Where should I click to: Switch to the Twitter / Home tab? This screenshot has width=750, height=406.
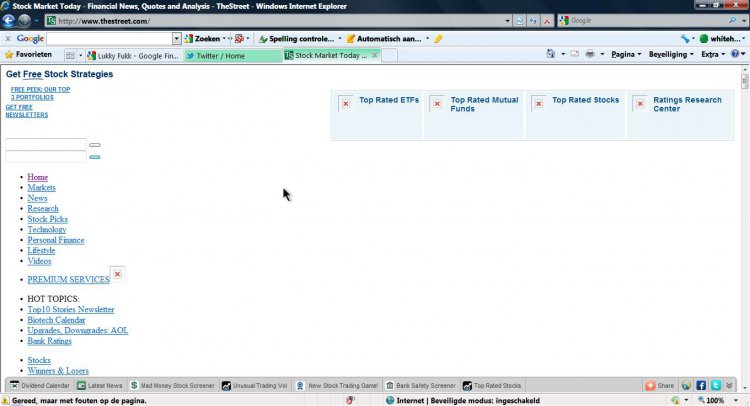point(232,56)
